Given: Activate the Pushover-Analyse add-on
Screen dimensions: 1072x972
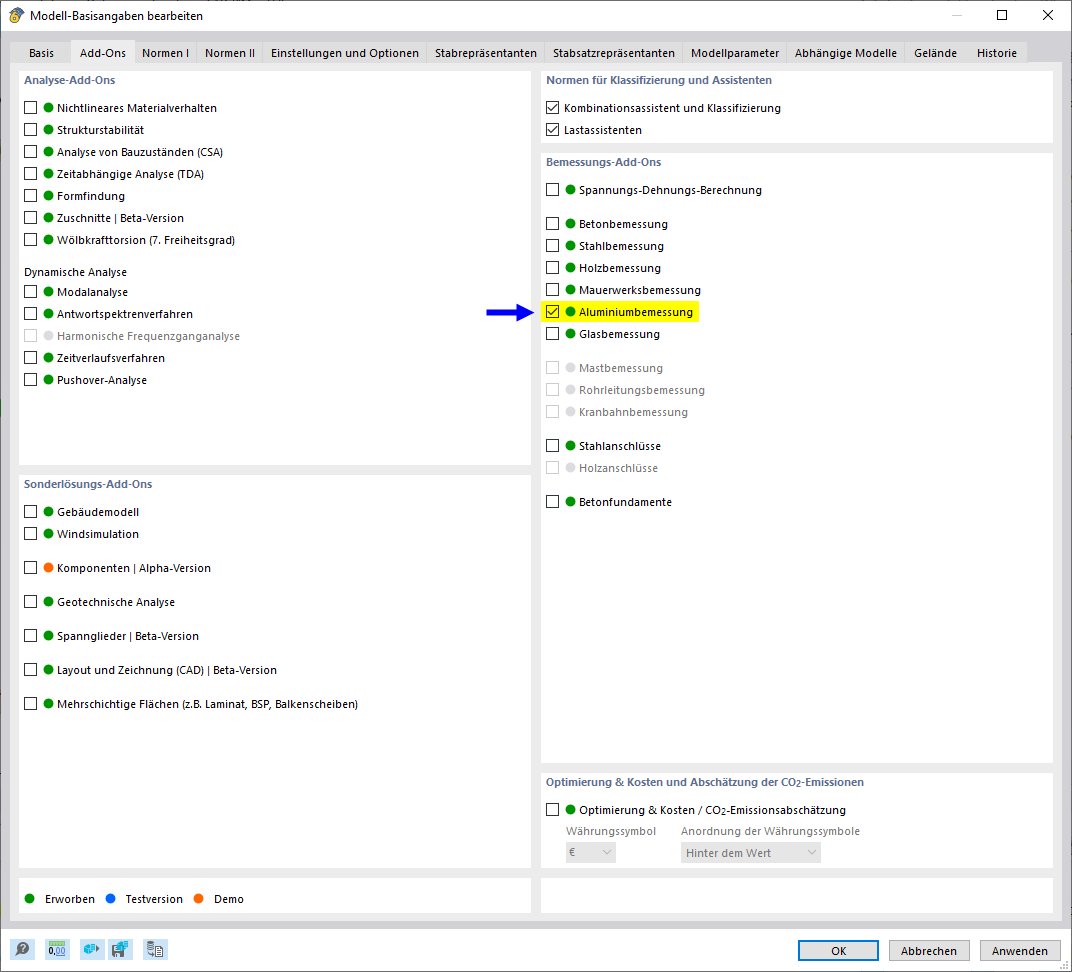Looking at the screenshot, I should coord(30,379).
